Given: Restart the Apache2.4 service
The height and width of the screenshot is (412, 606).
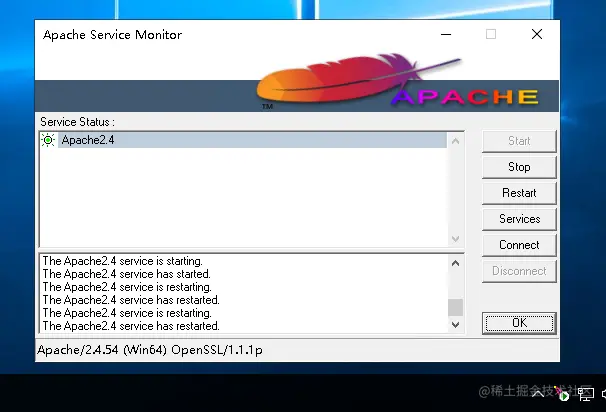Looking at the screenshot, I should click(x=519, y=193).
